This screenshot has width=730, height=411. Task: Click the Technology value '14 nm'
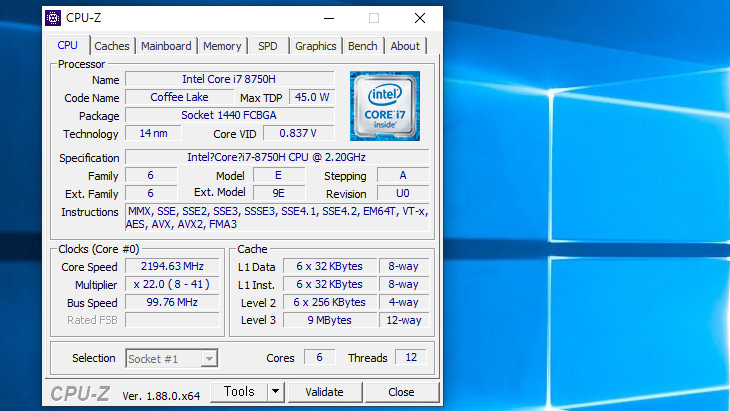tap(153, 133)
